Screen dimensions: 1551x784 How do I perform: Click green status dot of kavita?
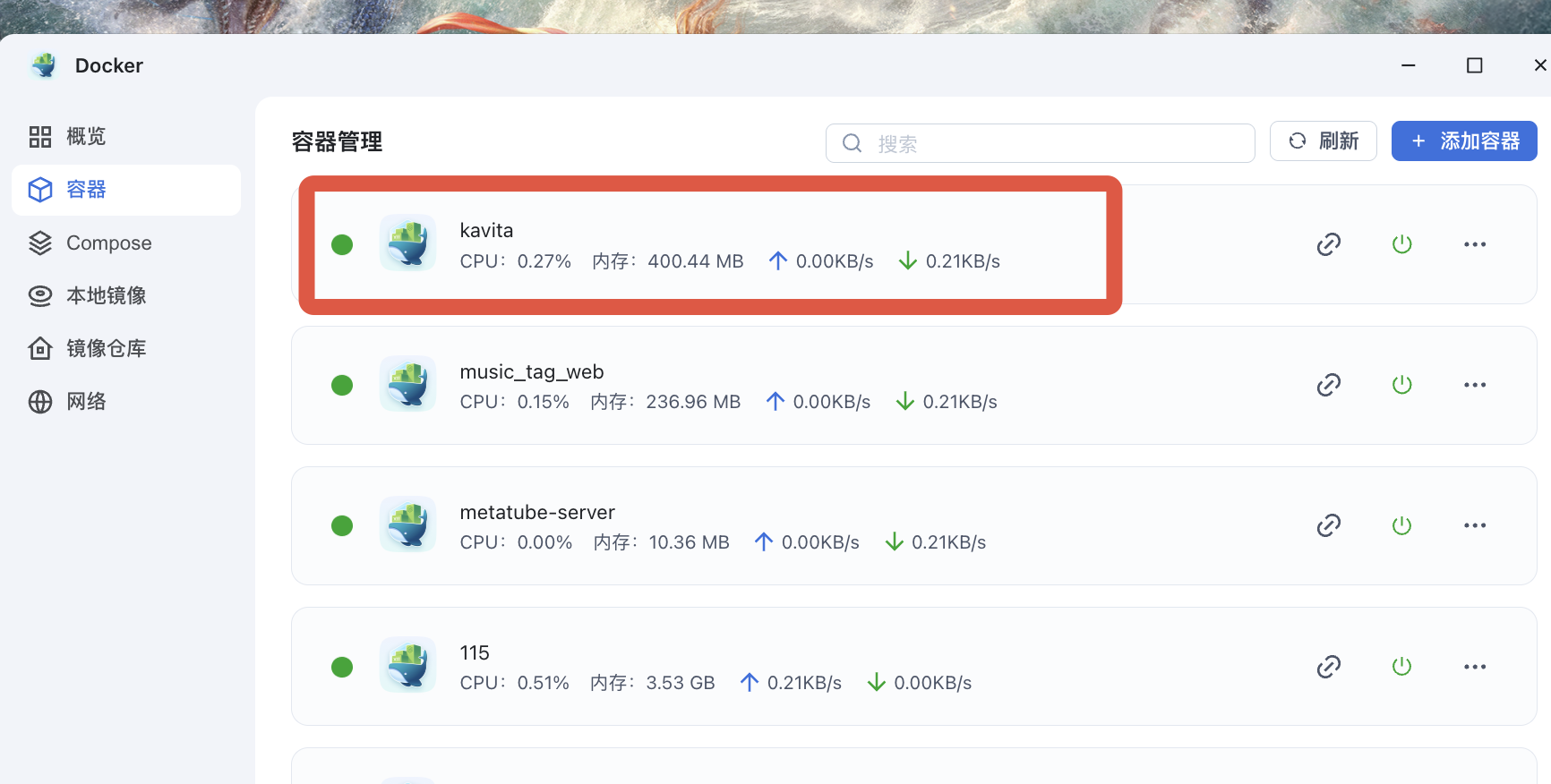(342, 244)
